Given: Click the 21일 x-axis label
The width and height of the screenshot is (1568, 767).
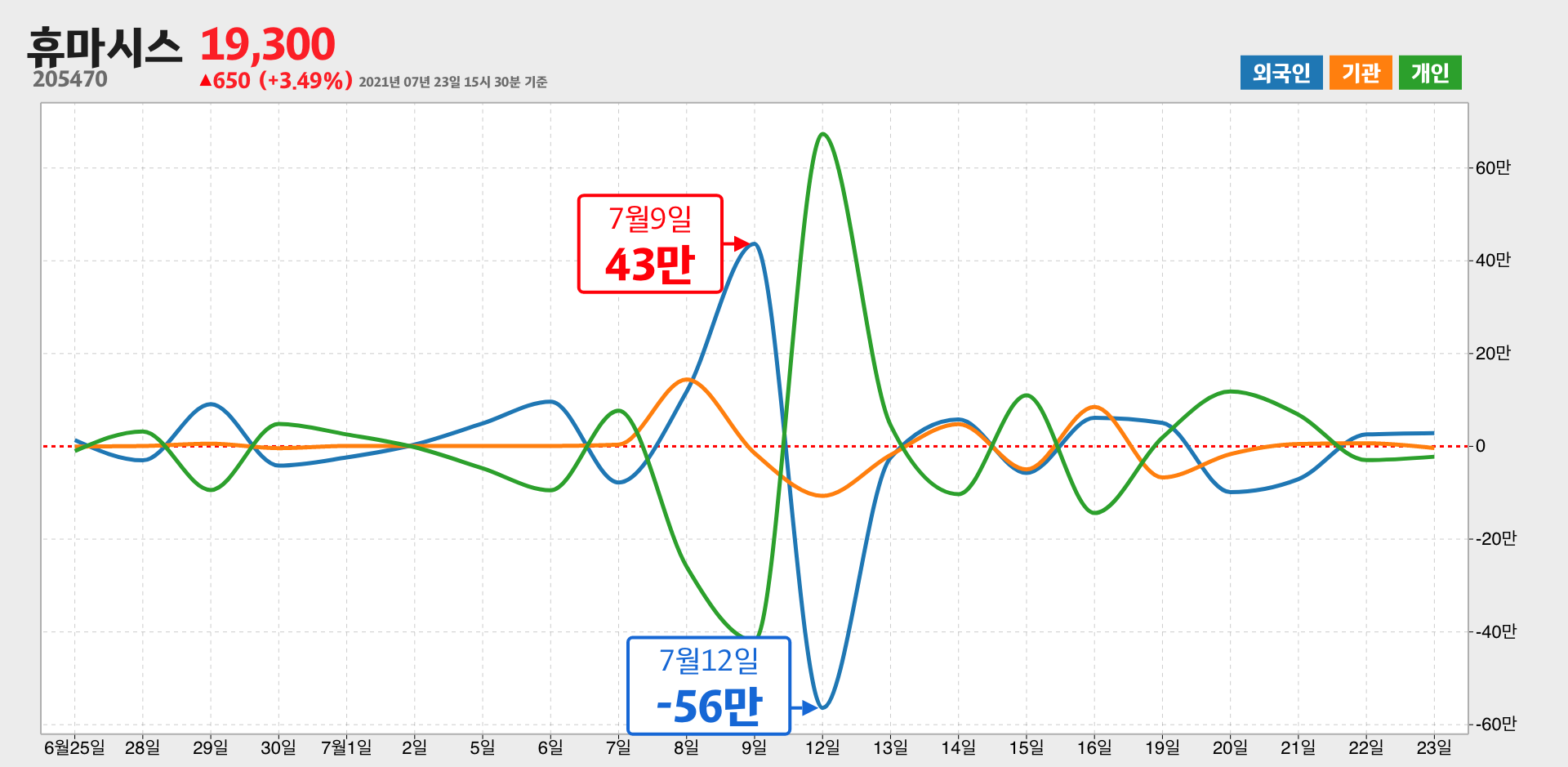Looking at the screenshot, I should click(1298, 747).
